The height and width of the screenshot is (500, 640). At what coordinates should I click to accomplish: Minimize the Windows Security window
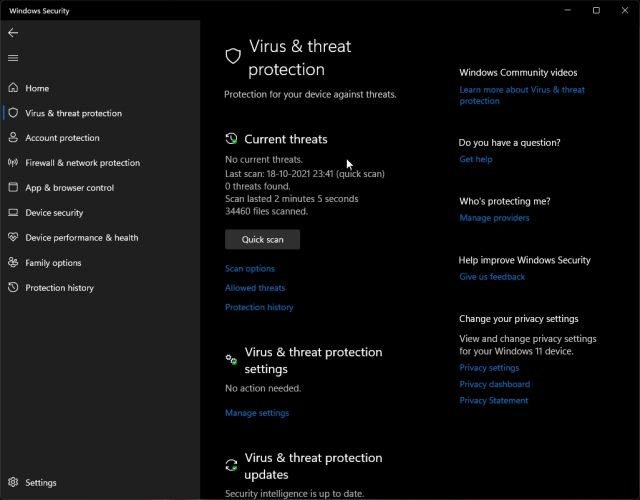[568, 10]
